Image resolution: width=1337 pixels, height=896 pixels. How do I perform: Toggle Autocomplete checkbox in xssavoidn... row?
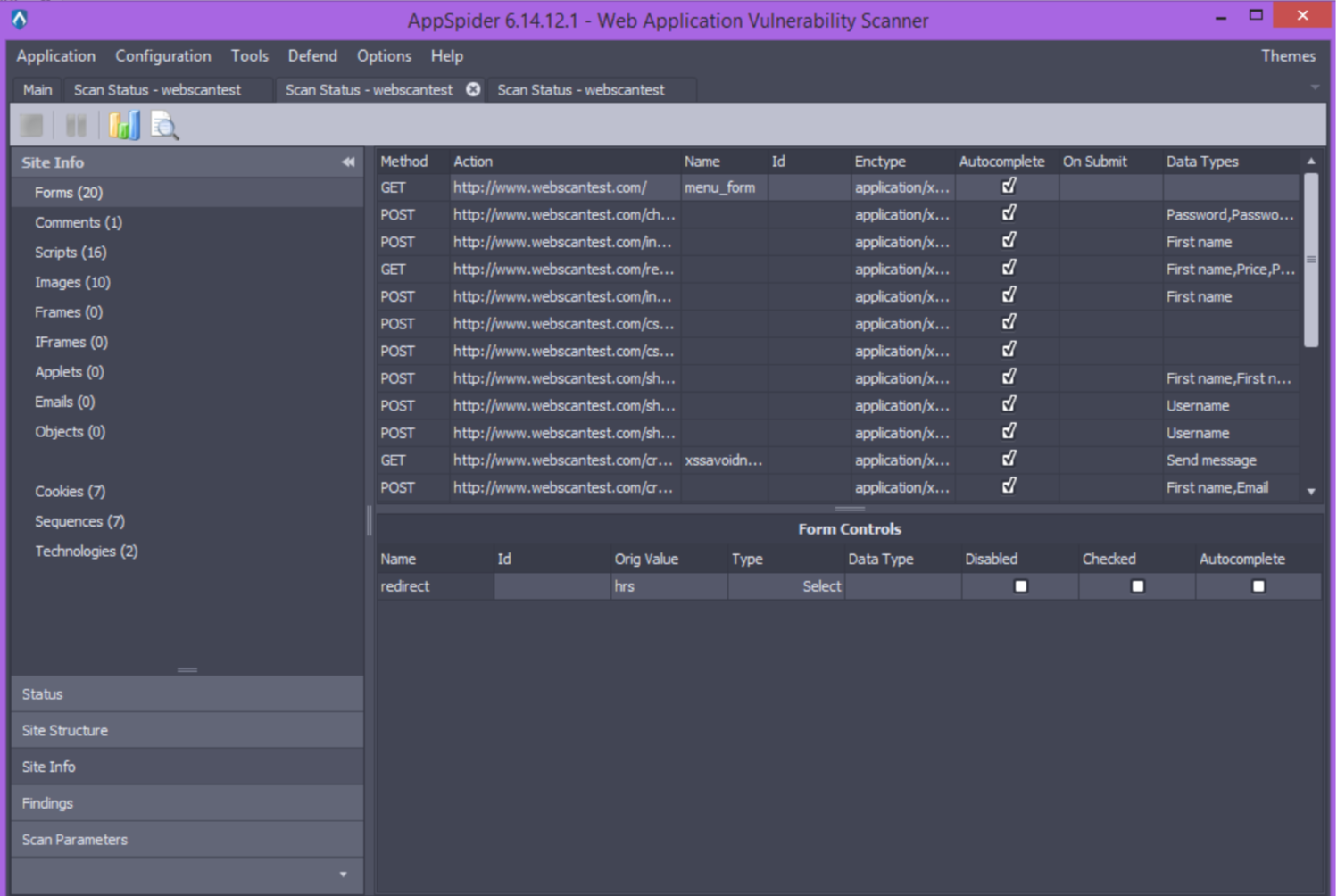coord(1009,460)
